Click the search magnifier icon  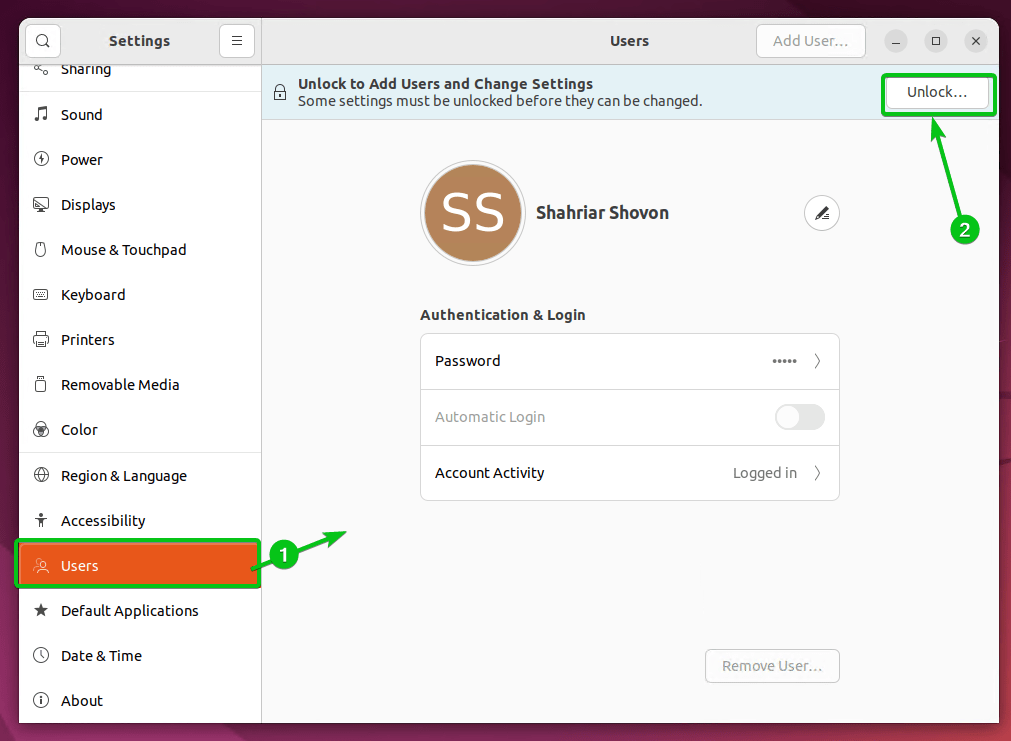tap(41, 40)
